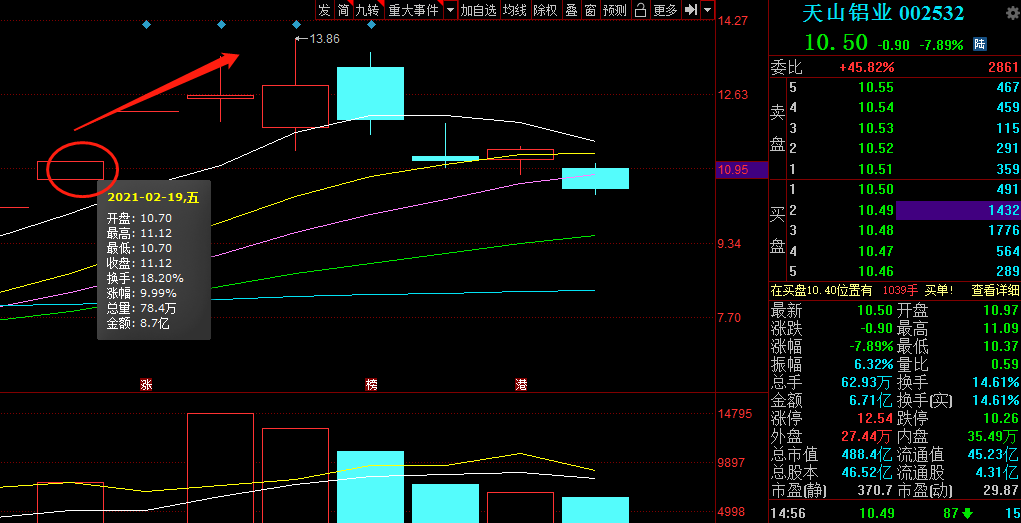Toggle the 除权 ex-rights adjustment
Viewport: 1021px width, 523px height.
tap(545, 10)
